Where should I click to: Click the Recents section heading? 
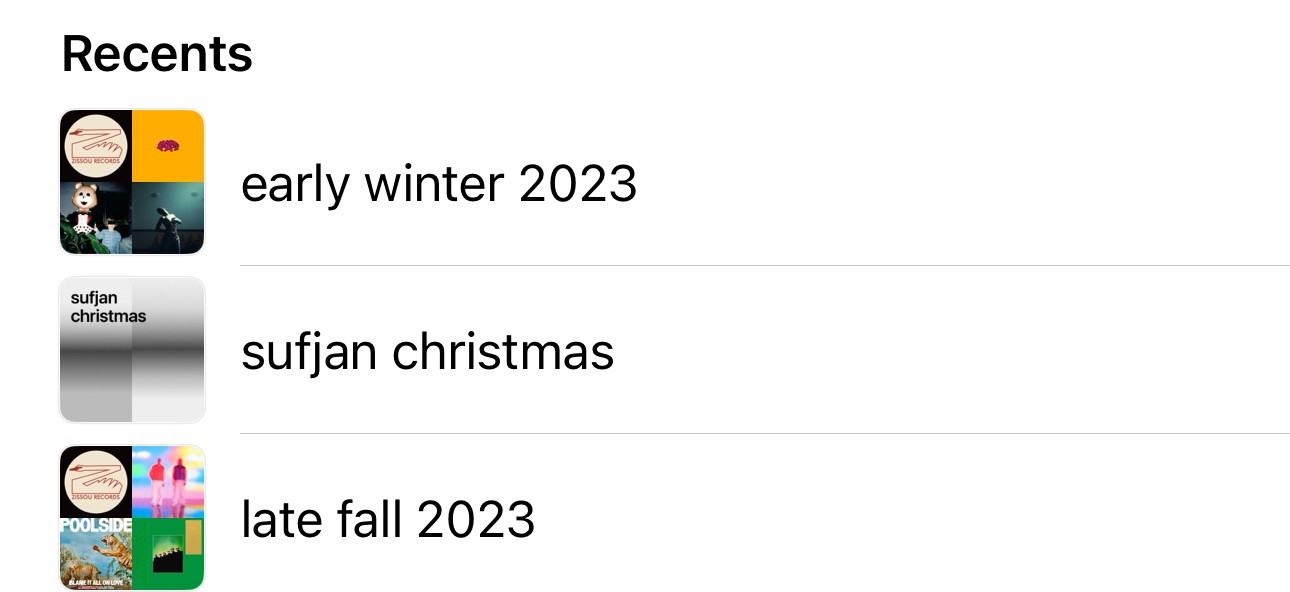coord(157,53)
